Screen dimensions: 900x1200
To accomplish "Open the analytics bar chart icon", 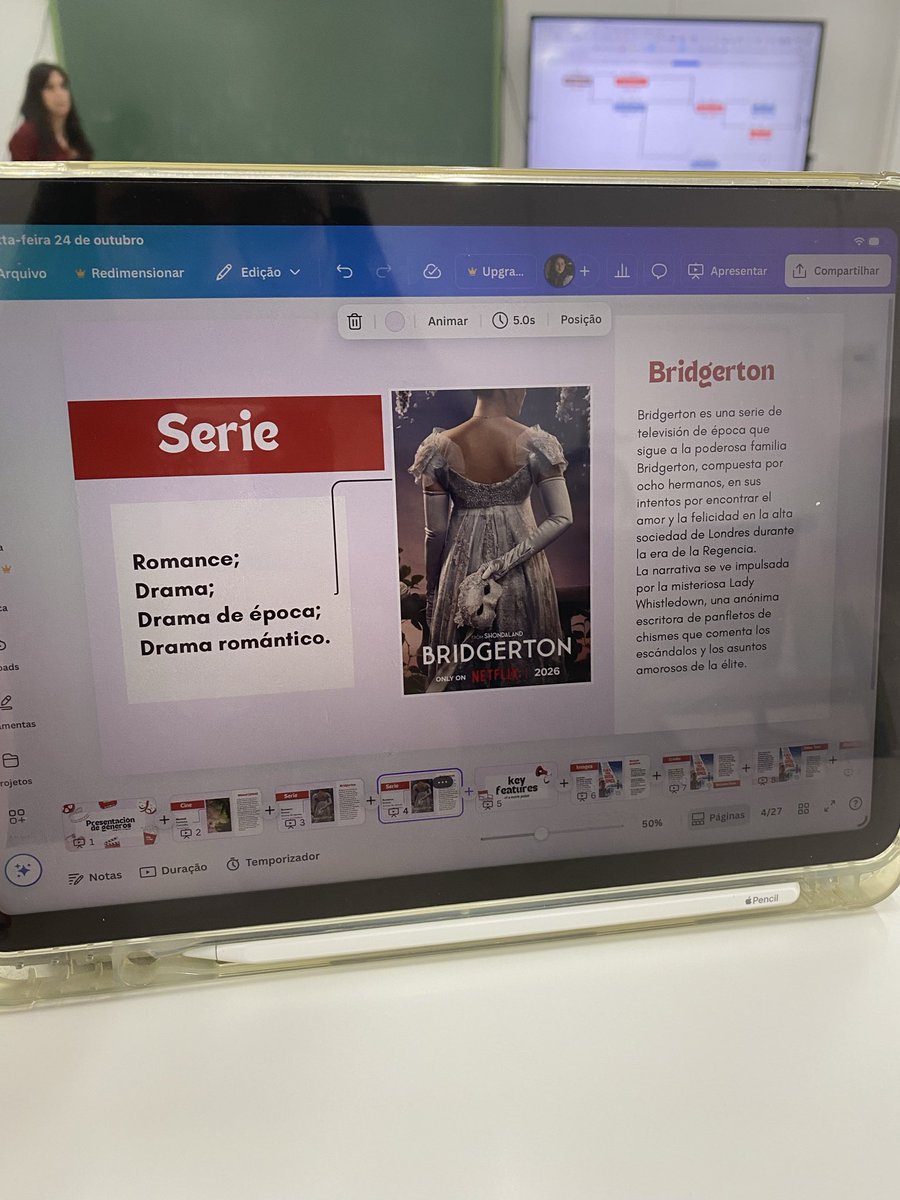I will pyautogui.click(x=622, y=271).
